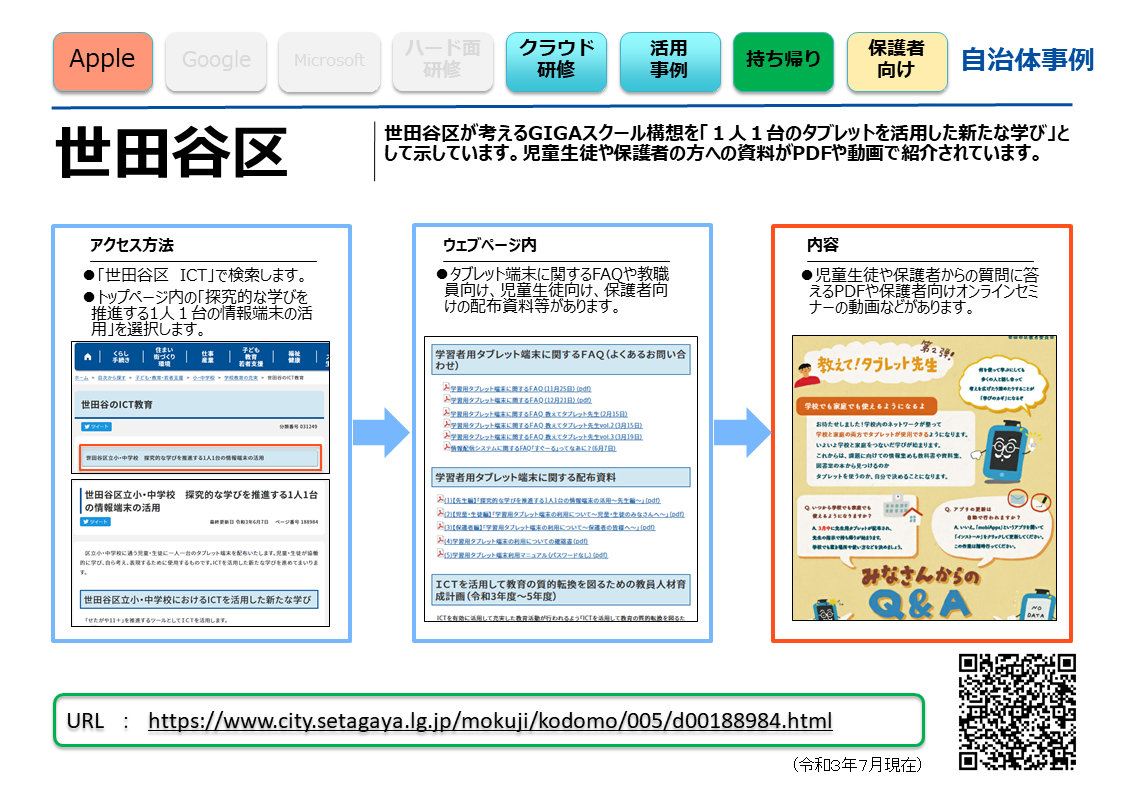This screenshot has height=794, width=1123.
Task: Click the 目次から探す breadcrumb link
Action: [112, 377]
